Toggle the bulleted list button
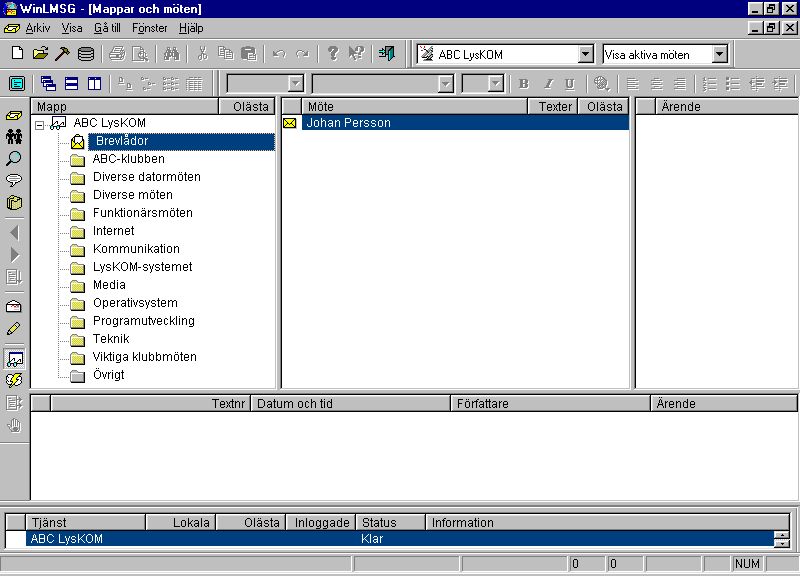 tap(733, 84)
